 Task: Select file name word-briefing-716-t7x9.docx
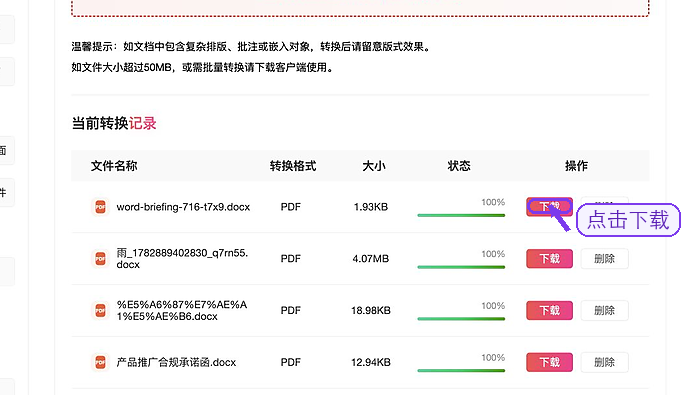[183, 207]
